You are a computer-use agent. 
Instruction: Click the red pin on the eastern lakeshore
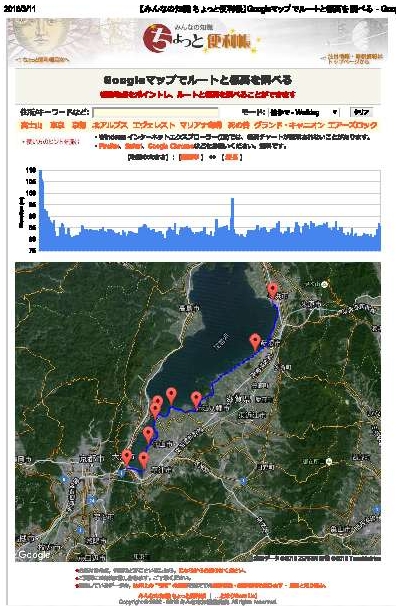(x=255, y=341)
